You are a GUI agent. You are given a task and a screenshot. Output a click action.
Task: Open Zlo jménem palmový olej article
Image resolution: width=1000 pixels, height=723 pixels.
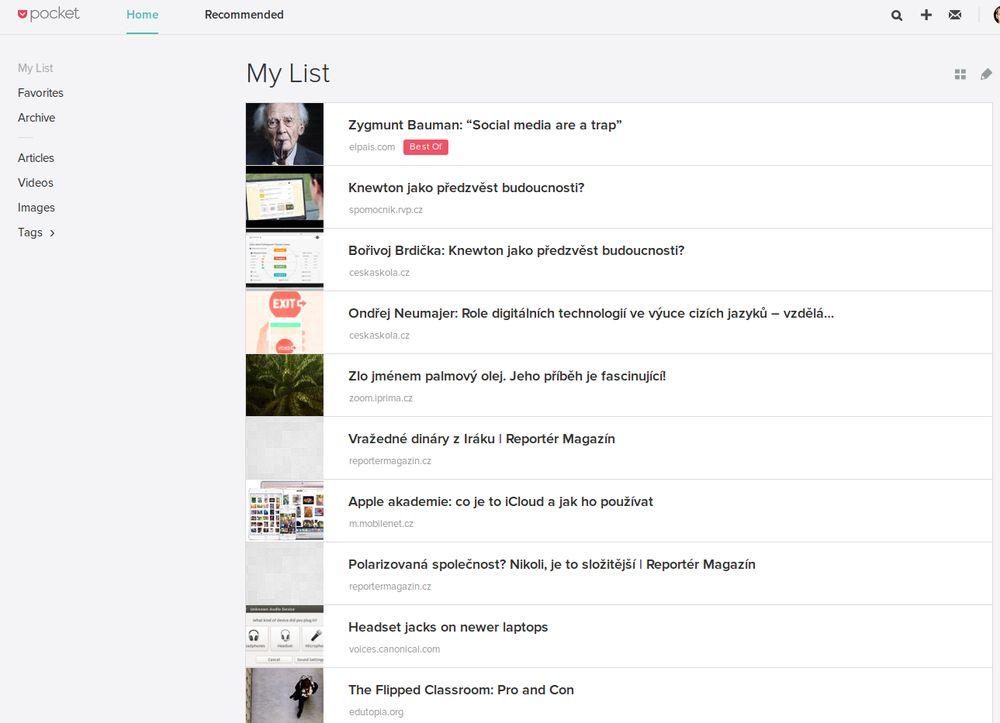pyautogui.click(x=507, y=376)
